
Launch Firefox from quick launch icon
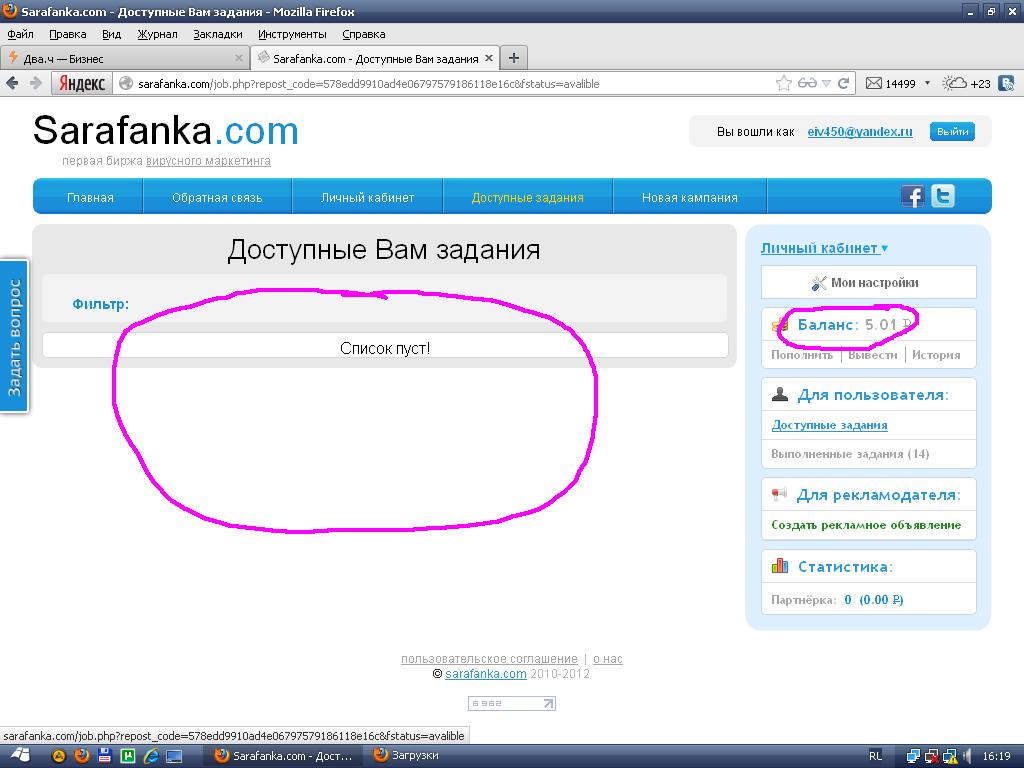82,756
